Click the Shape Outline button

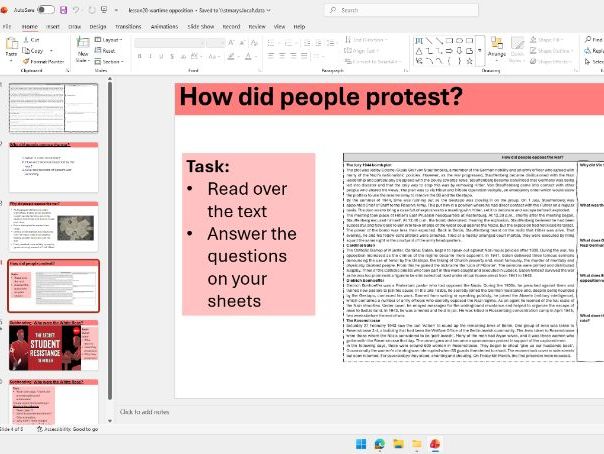551,50
